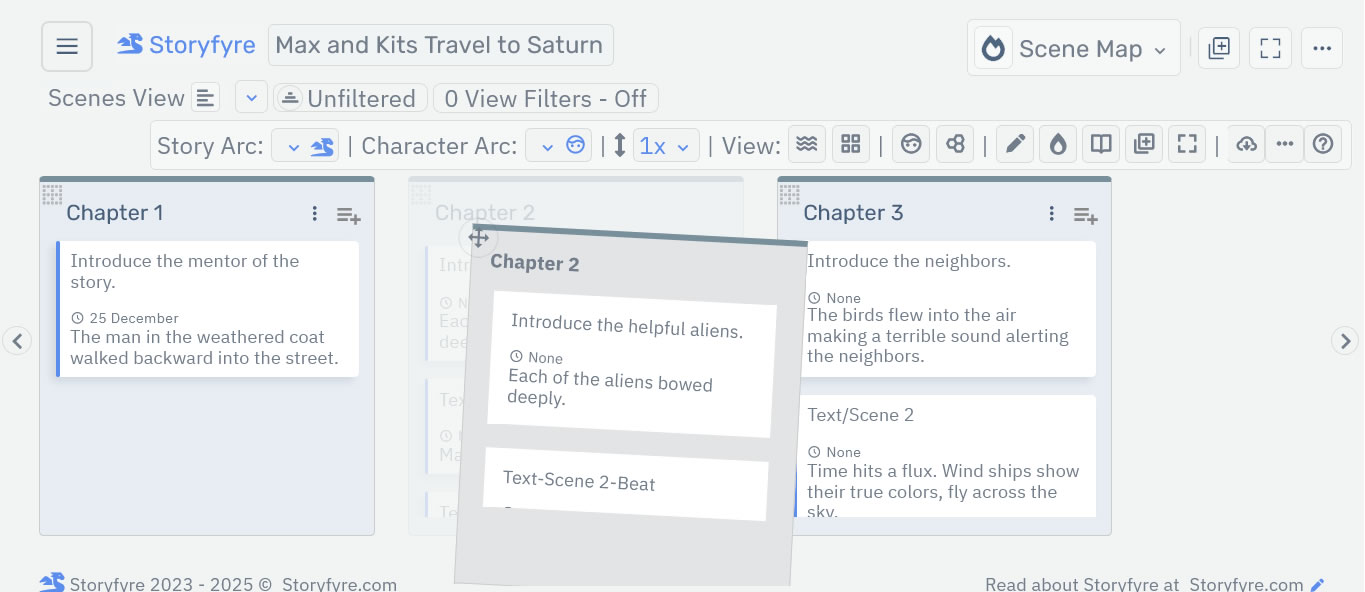The image size is (1365, 592).
Task: Open the 1x zoom level dropdown
Action: point(667,144)
